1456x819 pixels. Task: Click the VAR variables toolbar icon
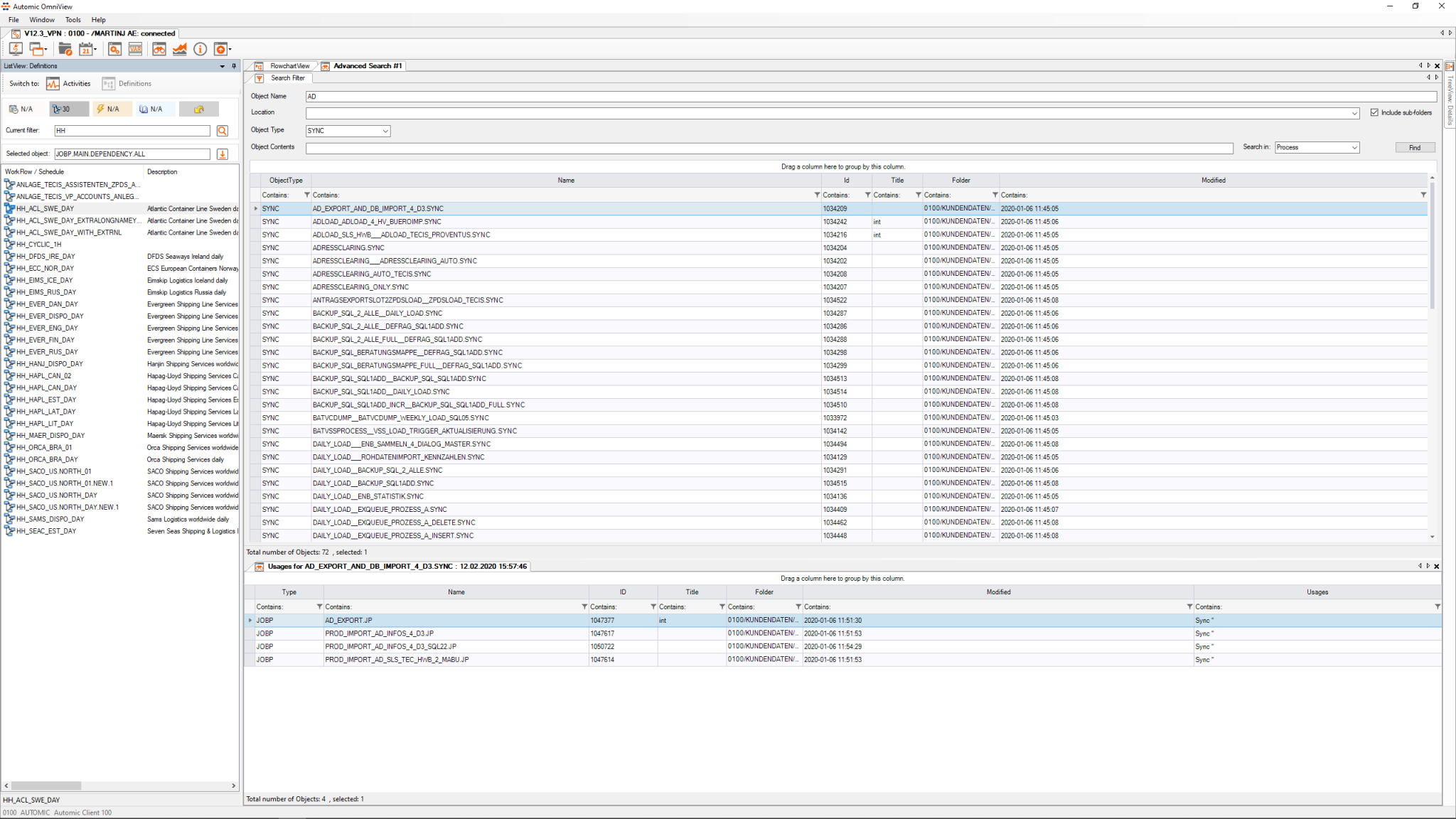[135, 49]
